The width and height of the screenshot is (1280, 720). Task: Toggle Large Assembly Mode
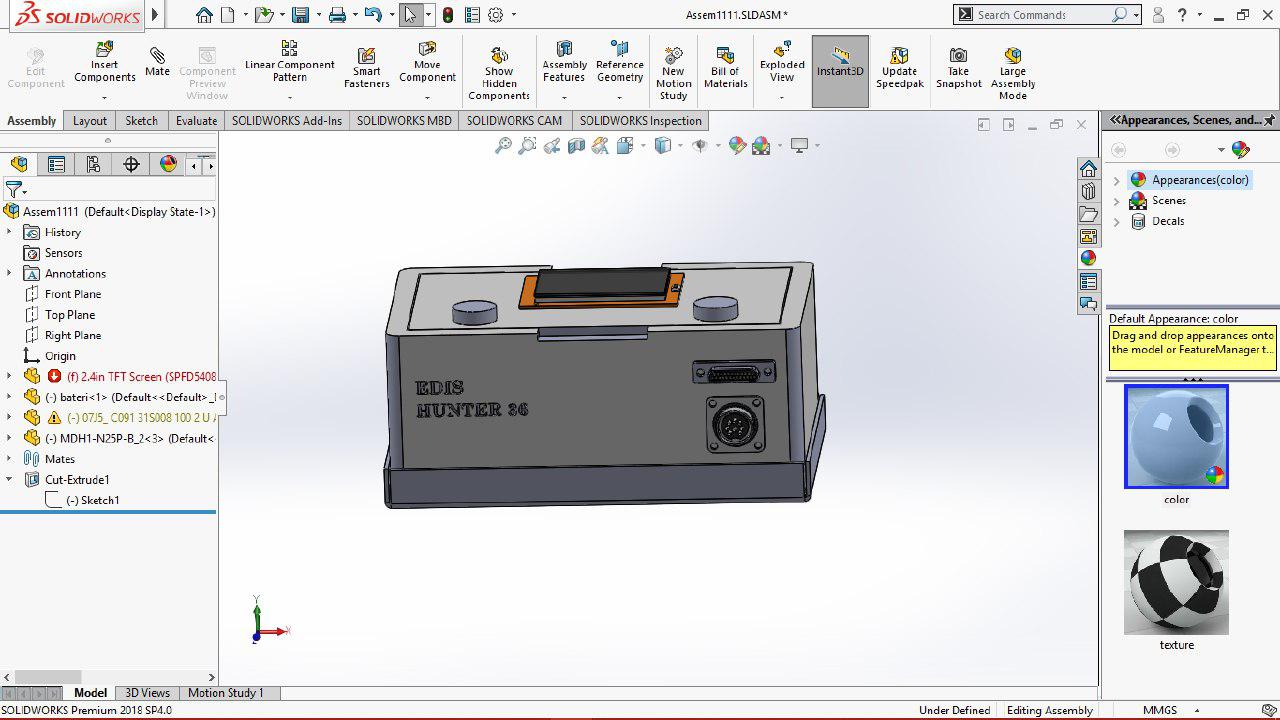click(1012, 71)
